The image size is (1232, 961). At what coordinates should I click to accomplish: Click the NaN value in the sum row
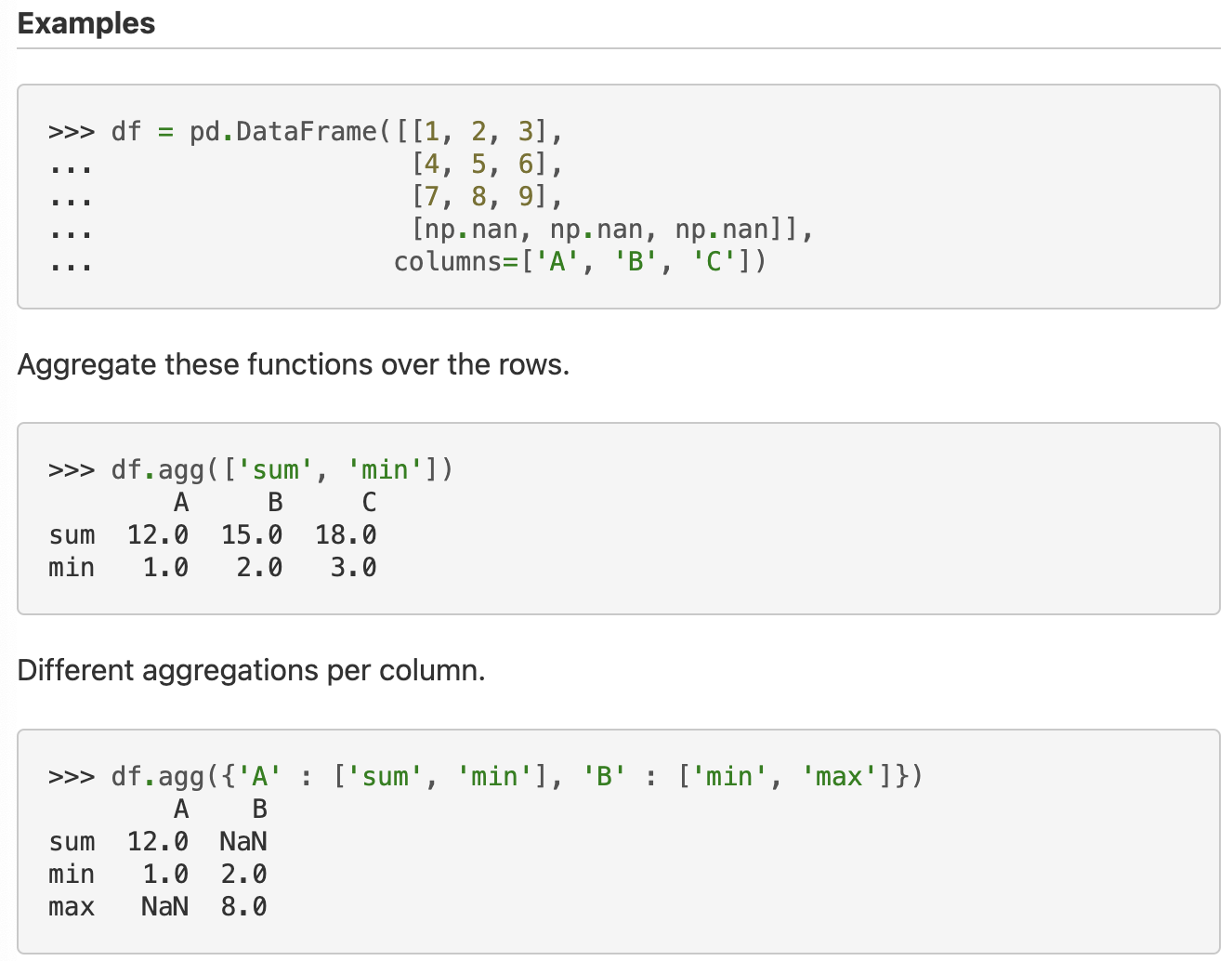click(243, 842)
